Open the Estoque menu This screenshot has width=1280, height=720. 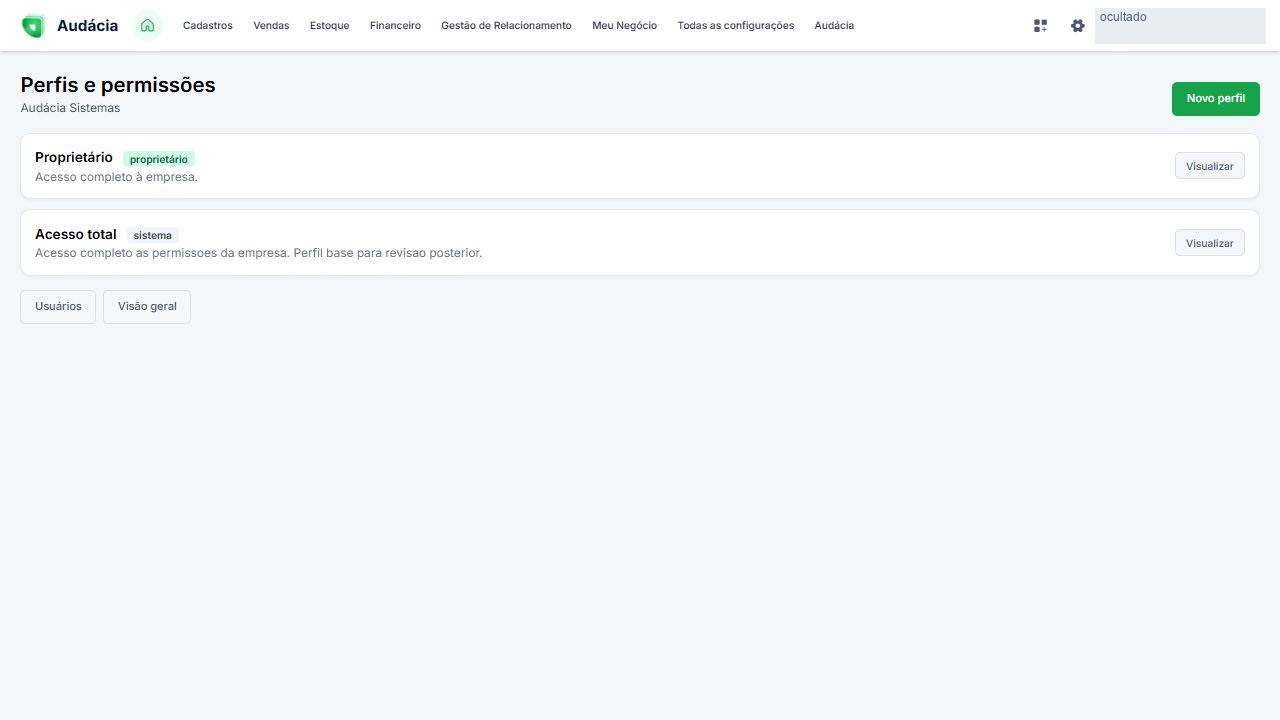[330, 26]
